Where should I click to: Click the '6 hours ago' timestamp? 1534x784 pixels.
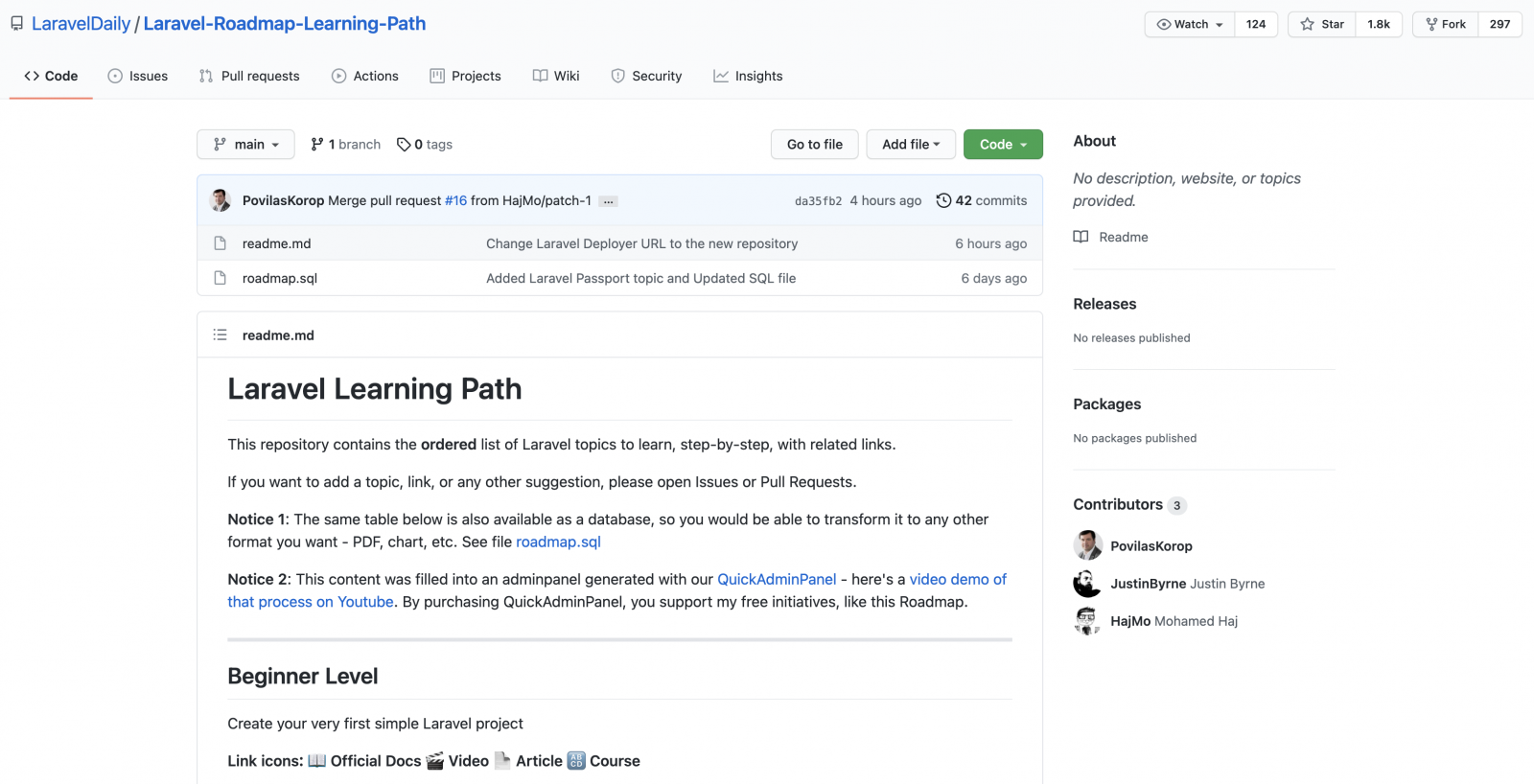click(x=990, y=243)
